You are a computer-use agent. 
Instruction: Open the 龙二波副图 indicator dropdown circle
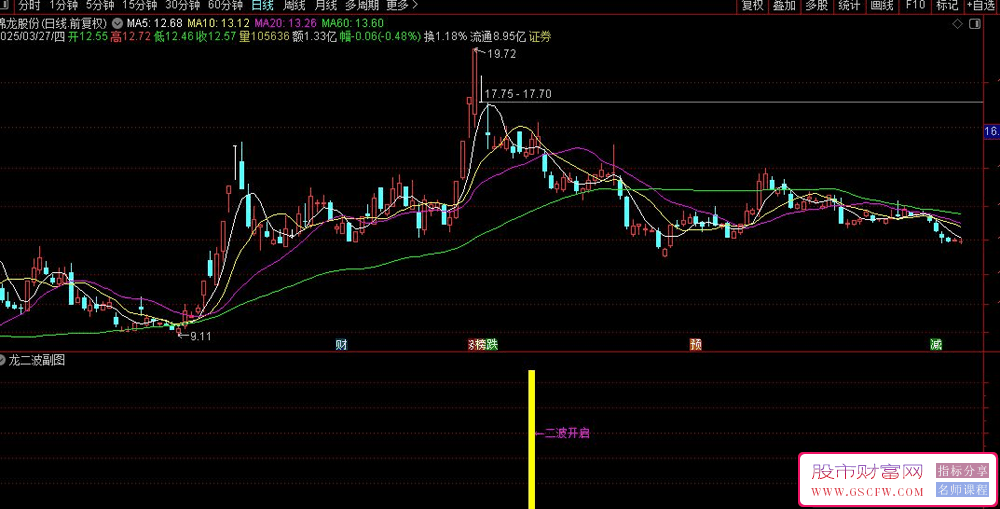[2, 360]
